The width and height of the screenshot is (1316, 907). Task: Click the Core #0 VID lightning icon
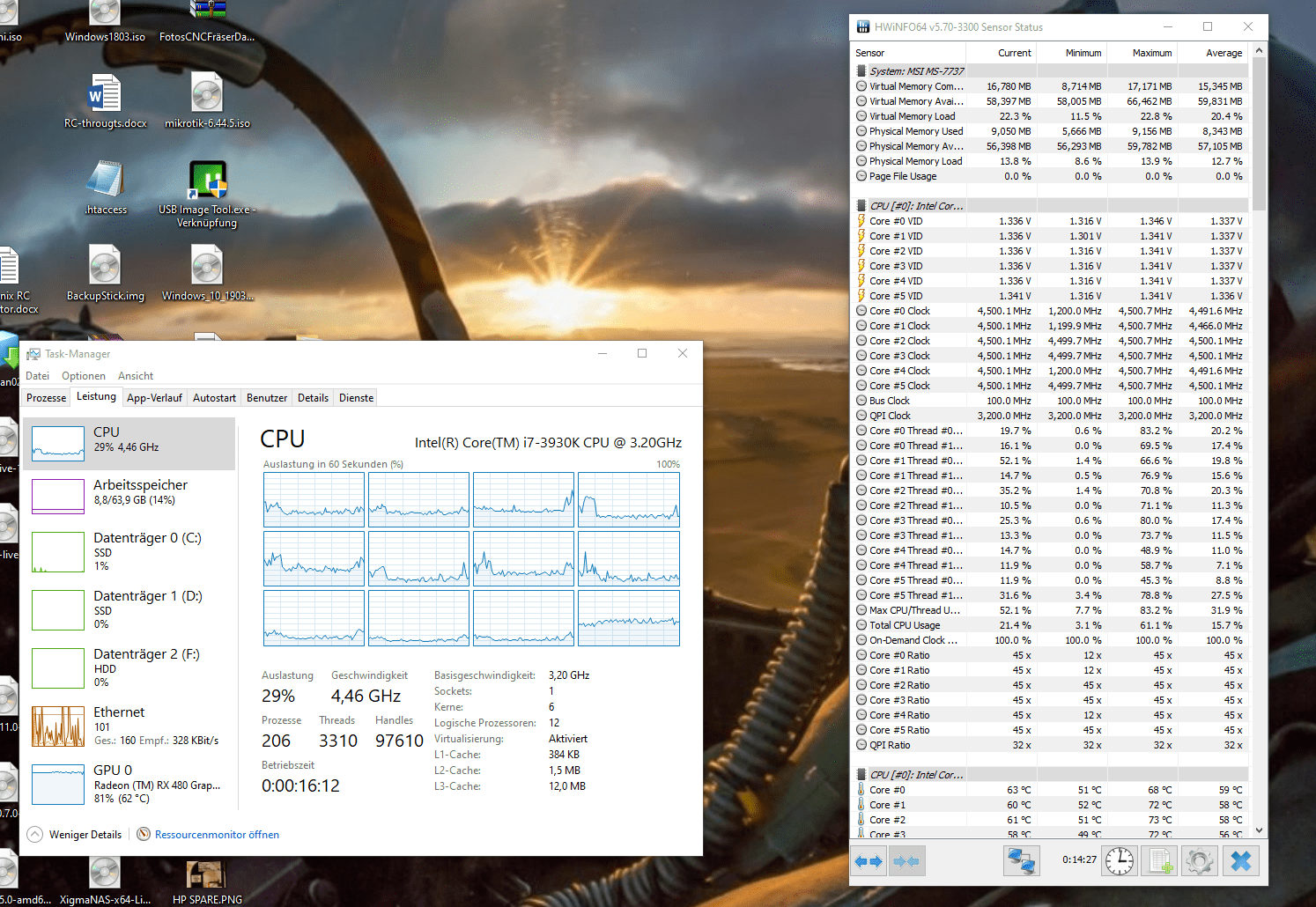click(x=861, y=221)
